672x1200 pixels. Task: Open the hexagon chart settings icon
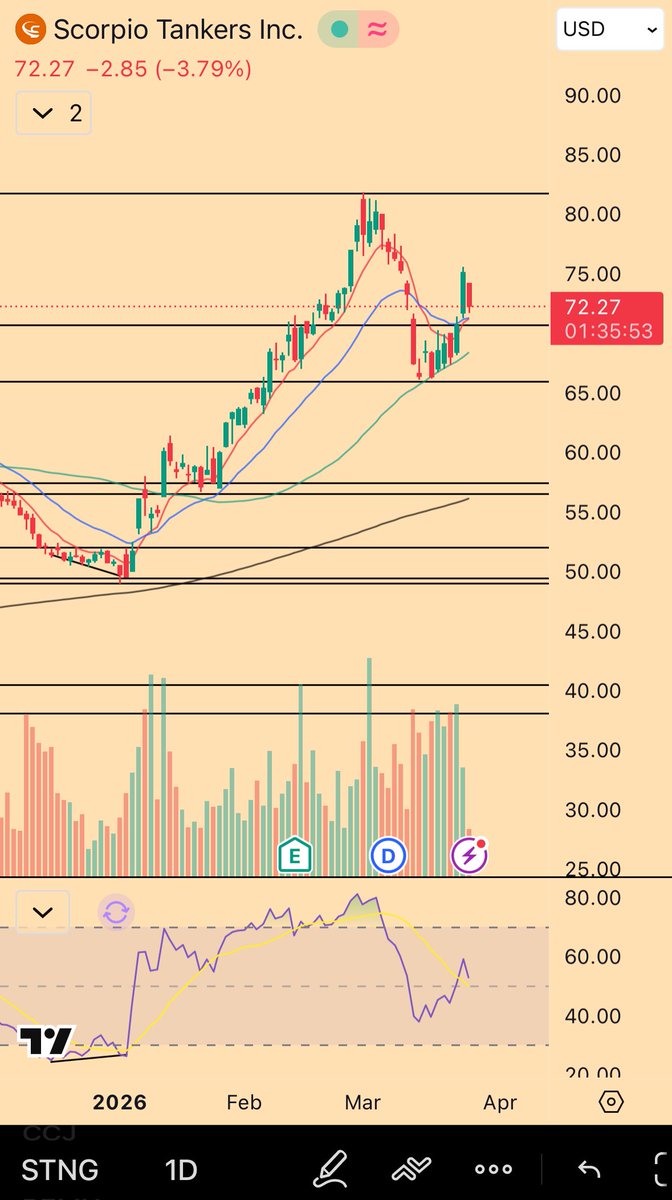click(611, 1102)
